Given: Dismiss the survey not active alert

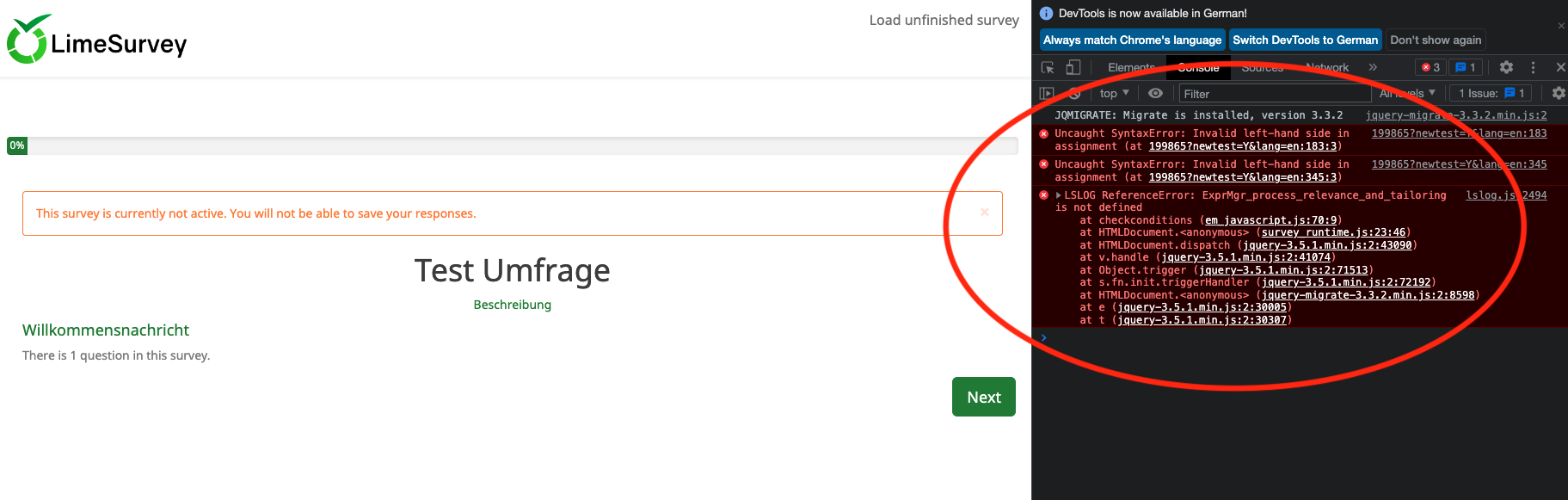Looking at the screenshot, I should [985, 213].
